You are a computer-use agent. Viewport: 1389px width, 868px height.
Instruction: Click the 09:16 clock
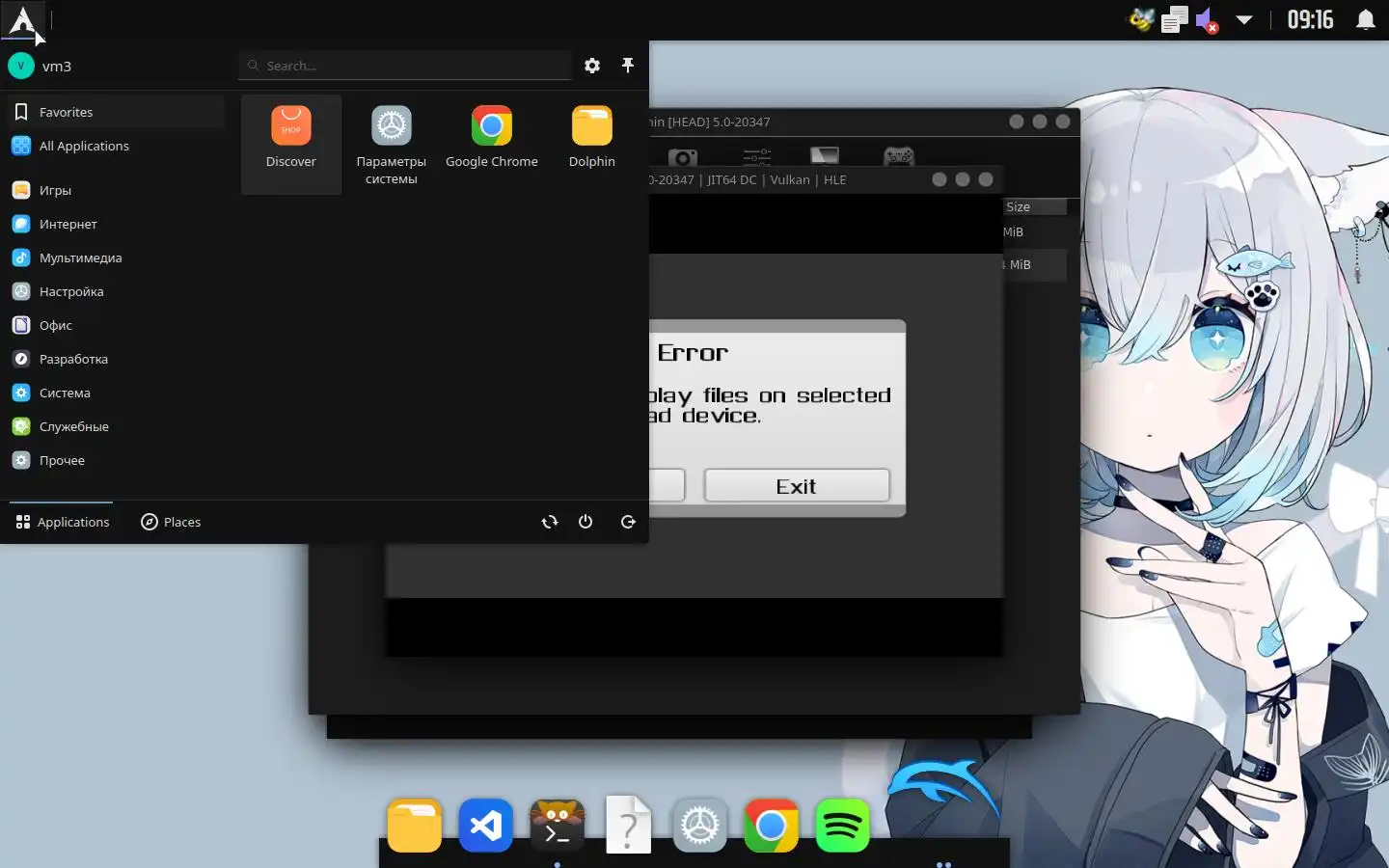[1310, 19]
